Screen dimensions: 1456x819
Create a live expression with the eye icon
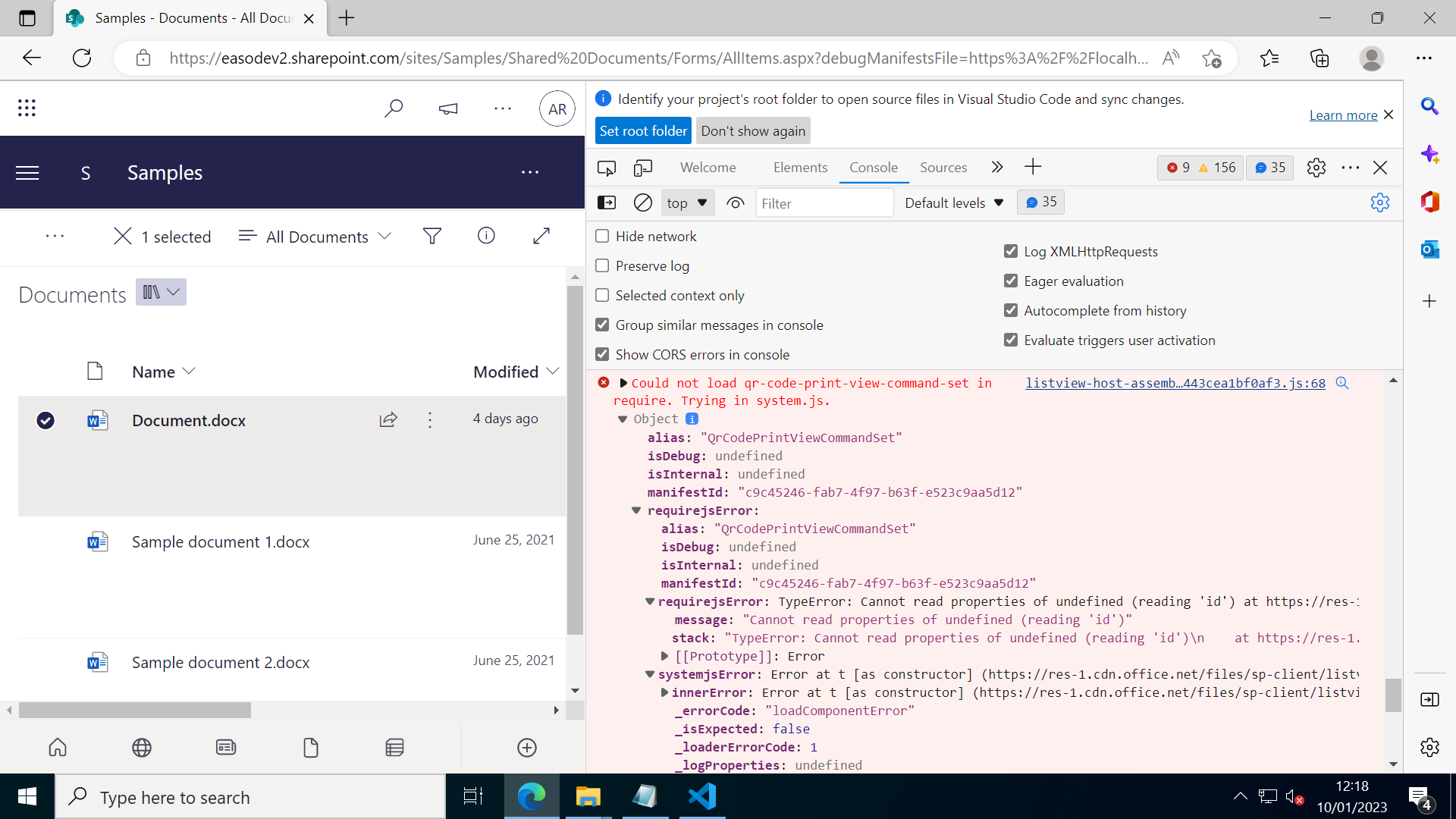pos(735,202)
